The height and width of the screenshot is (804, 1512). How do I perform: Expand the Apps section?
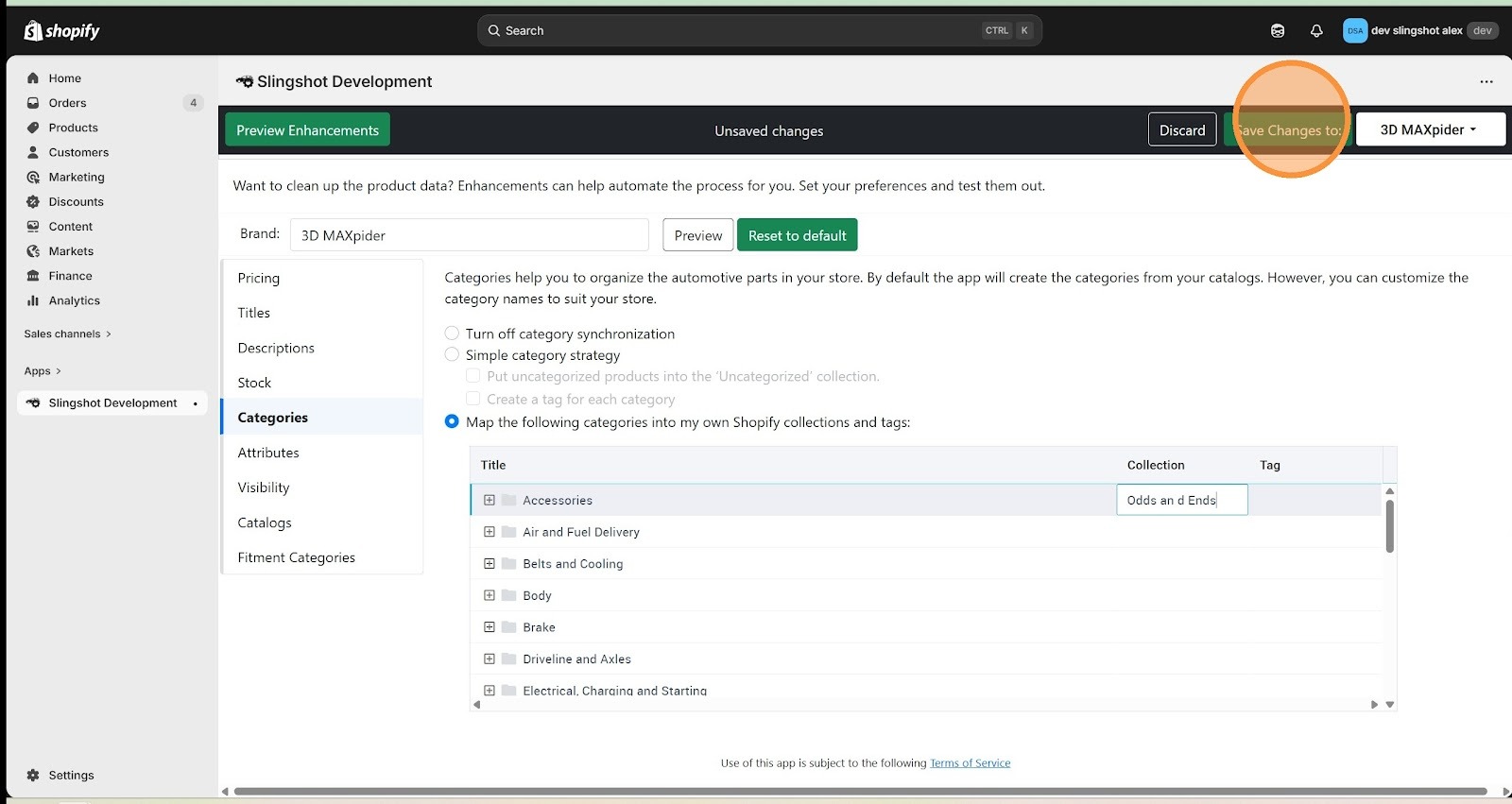click(x=43, y=371)
